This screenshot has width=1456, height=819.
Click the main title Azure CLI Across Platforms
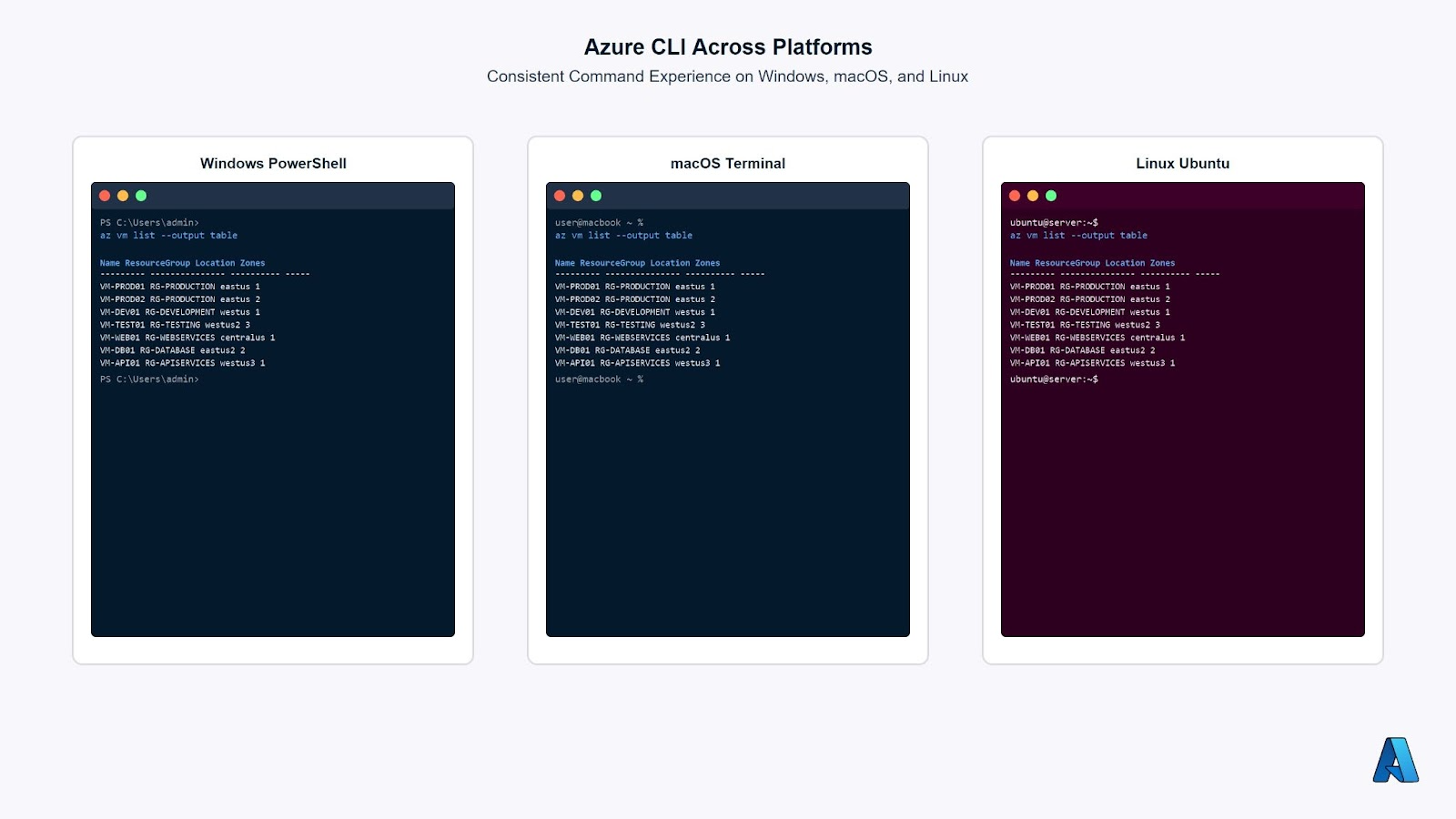pos(728,46)
